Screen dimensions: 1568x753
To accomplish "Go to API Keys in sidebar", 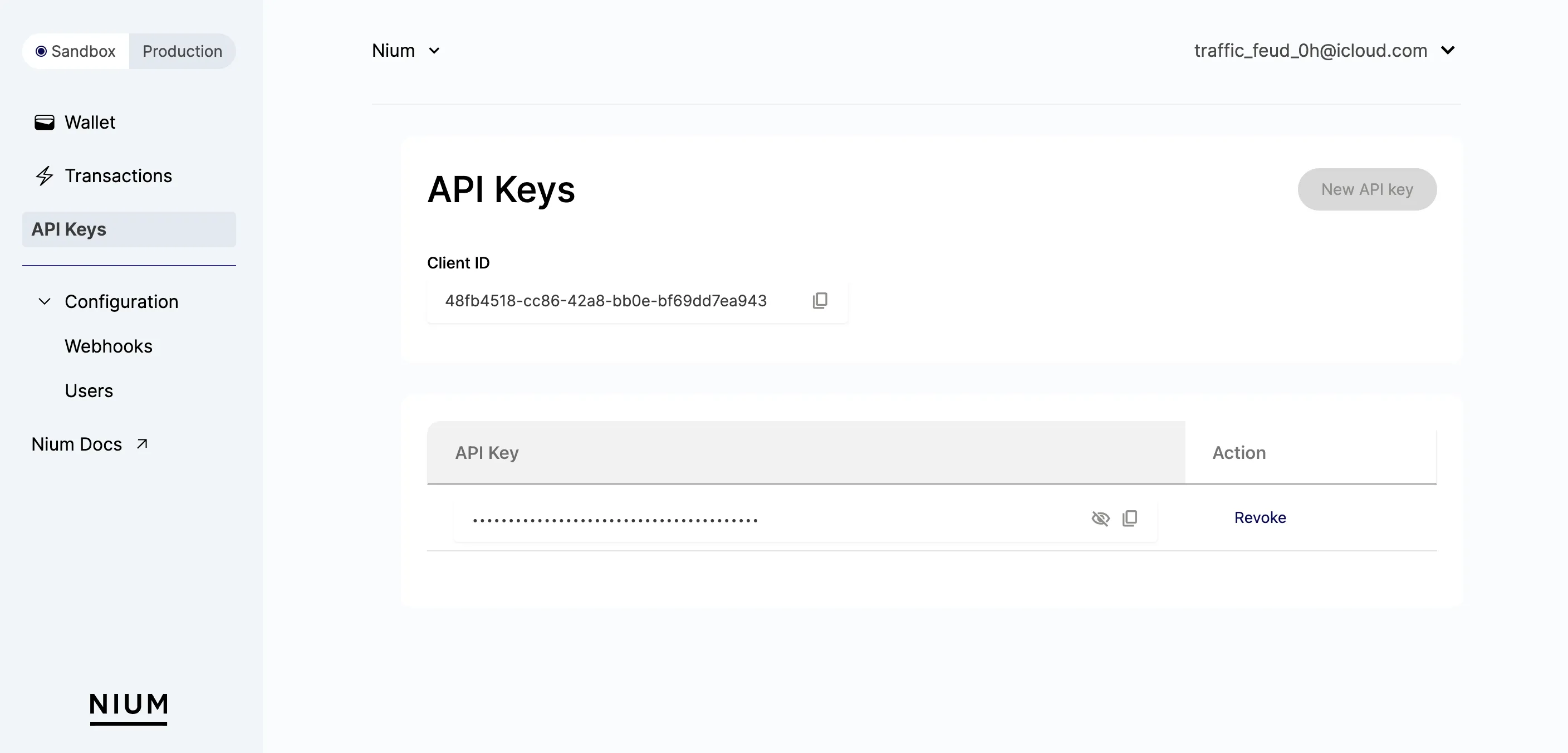I will click(129, 229).
